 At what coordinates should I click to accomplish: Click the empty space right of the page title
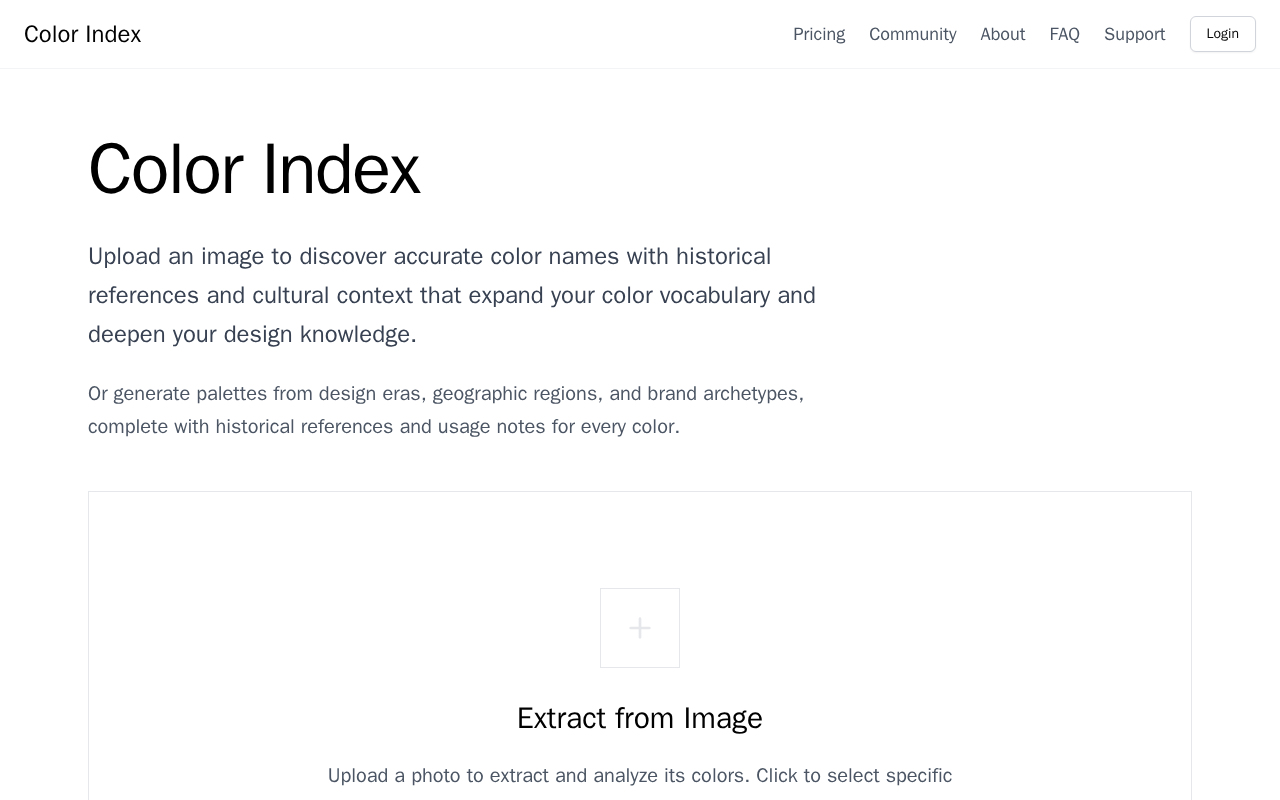coord(800,169)
